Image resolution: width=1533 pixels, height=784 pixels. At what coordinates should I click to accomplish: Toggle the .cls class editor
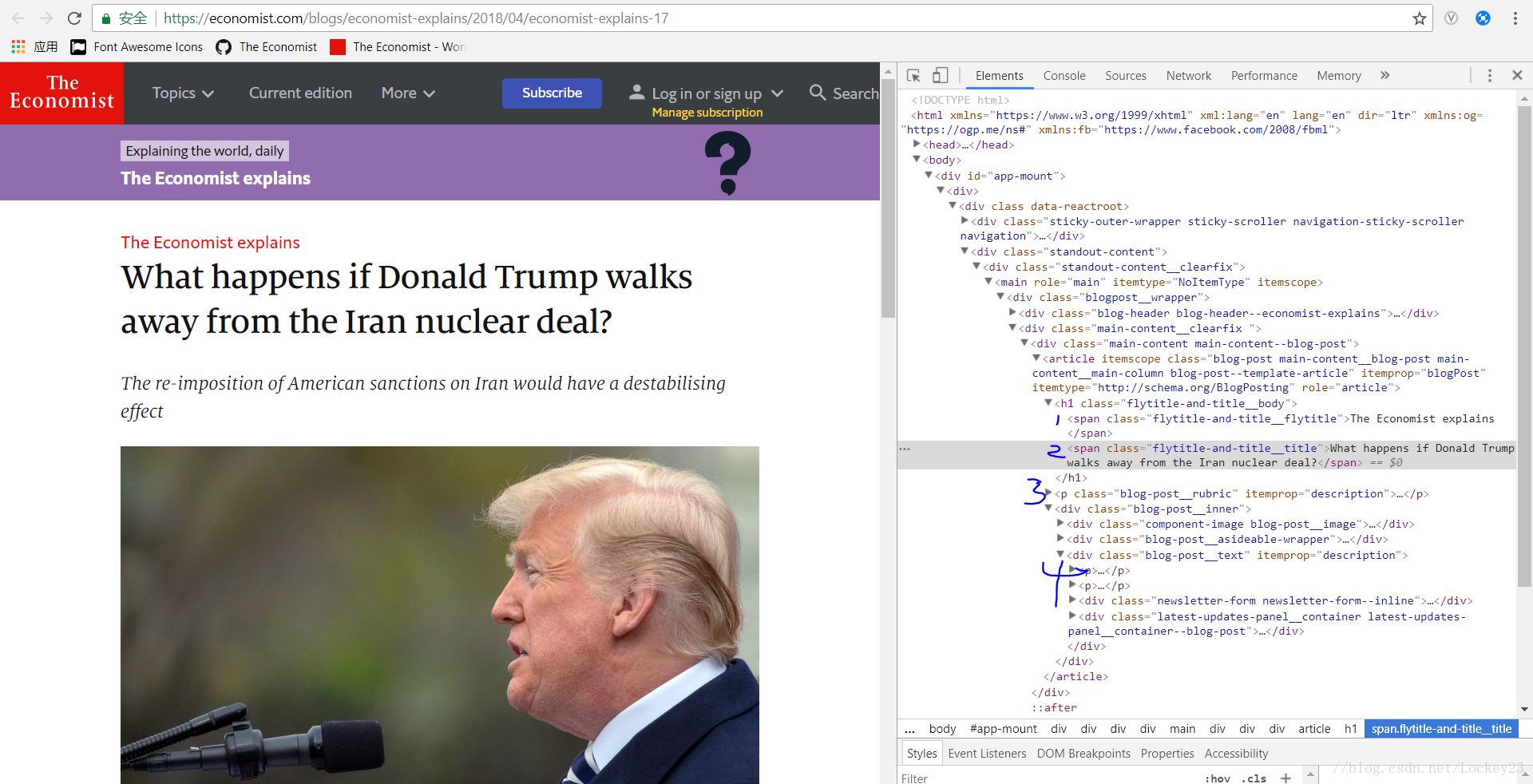[1254, 778]
